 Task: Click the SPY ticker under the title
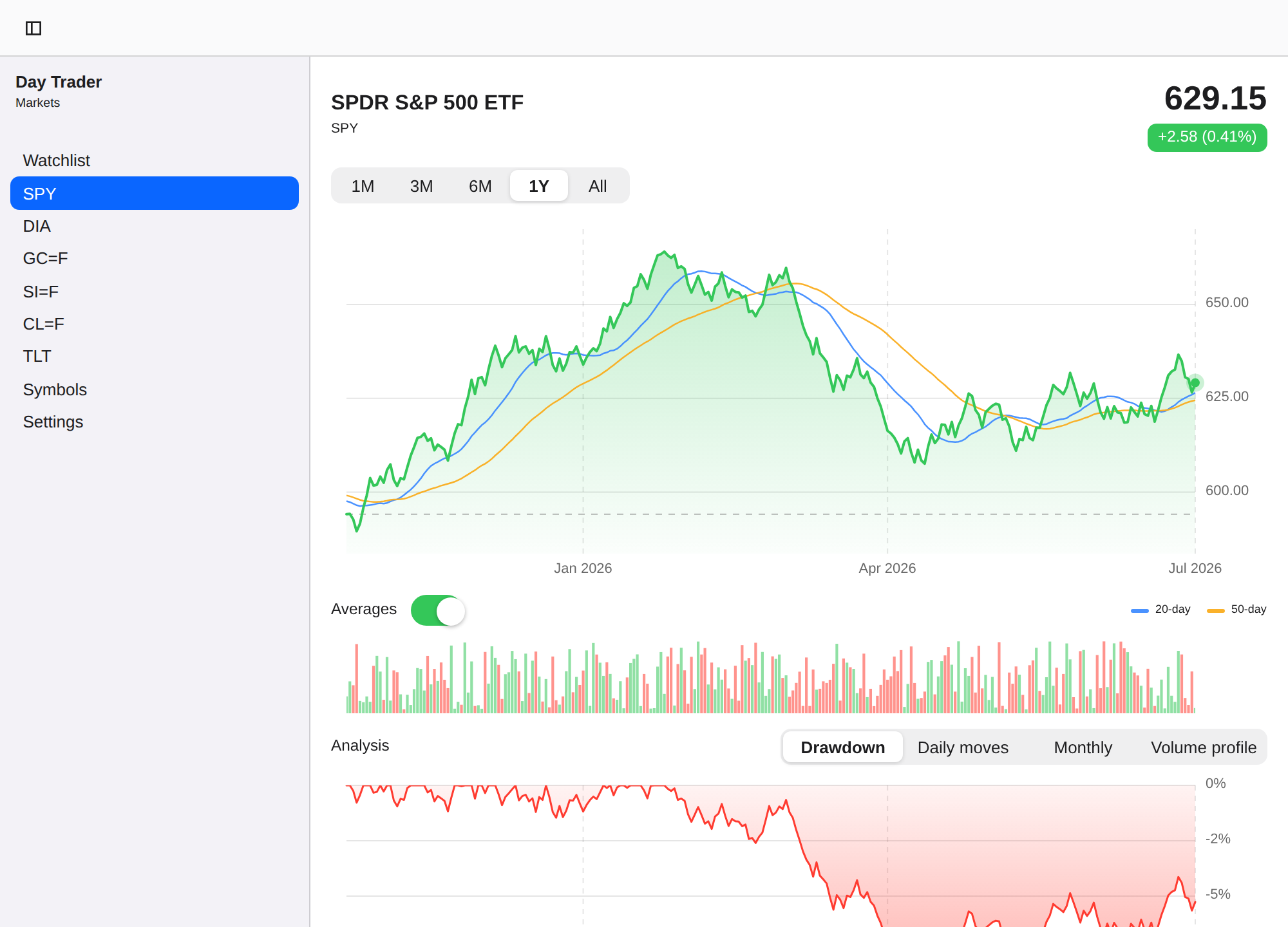345,128
